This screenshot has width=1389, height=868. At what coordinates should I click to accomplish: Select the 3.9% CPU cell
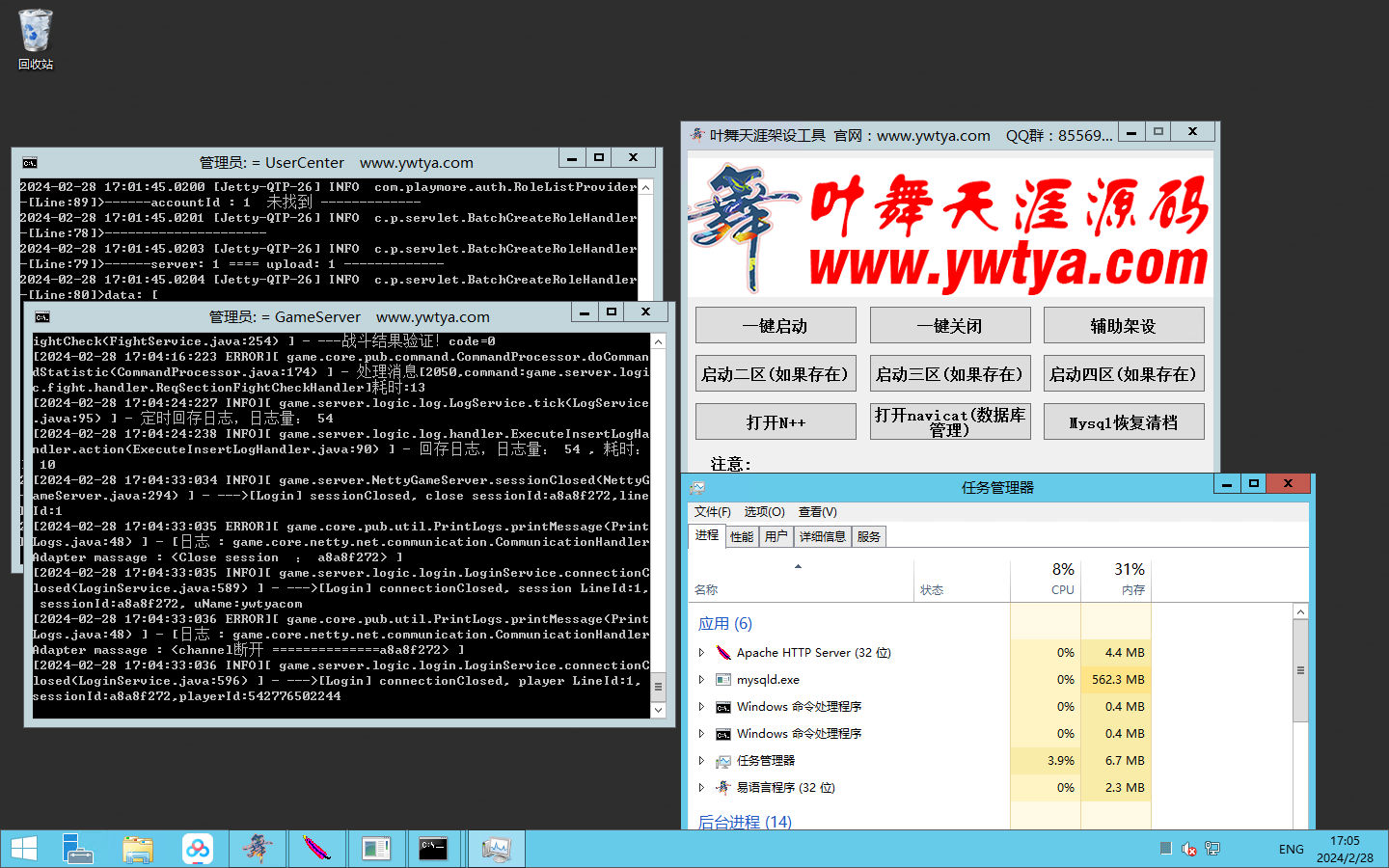1046,761
